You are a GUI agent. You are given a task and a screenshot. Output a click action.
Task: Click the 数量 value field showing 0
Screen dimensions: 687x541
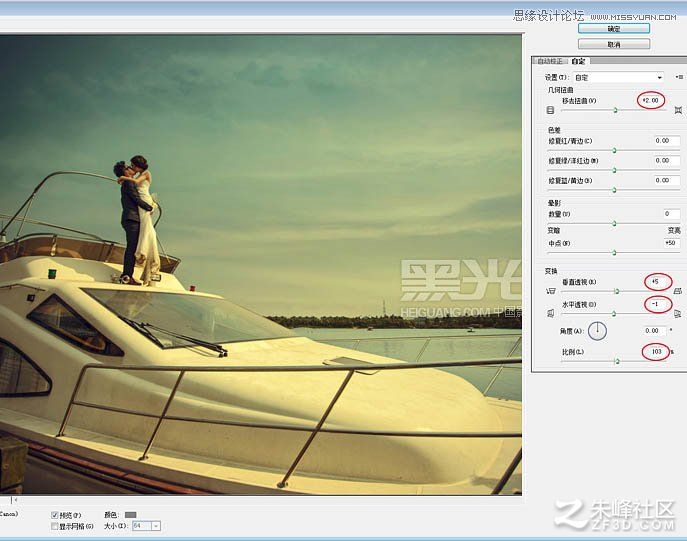pos(671,214)
